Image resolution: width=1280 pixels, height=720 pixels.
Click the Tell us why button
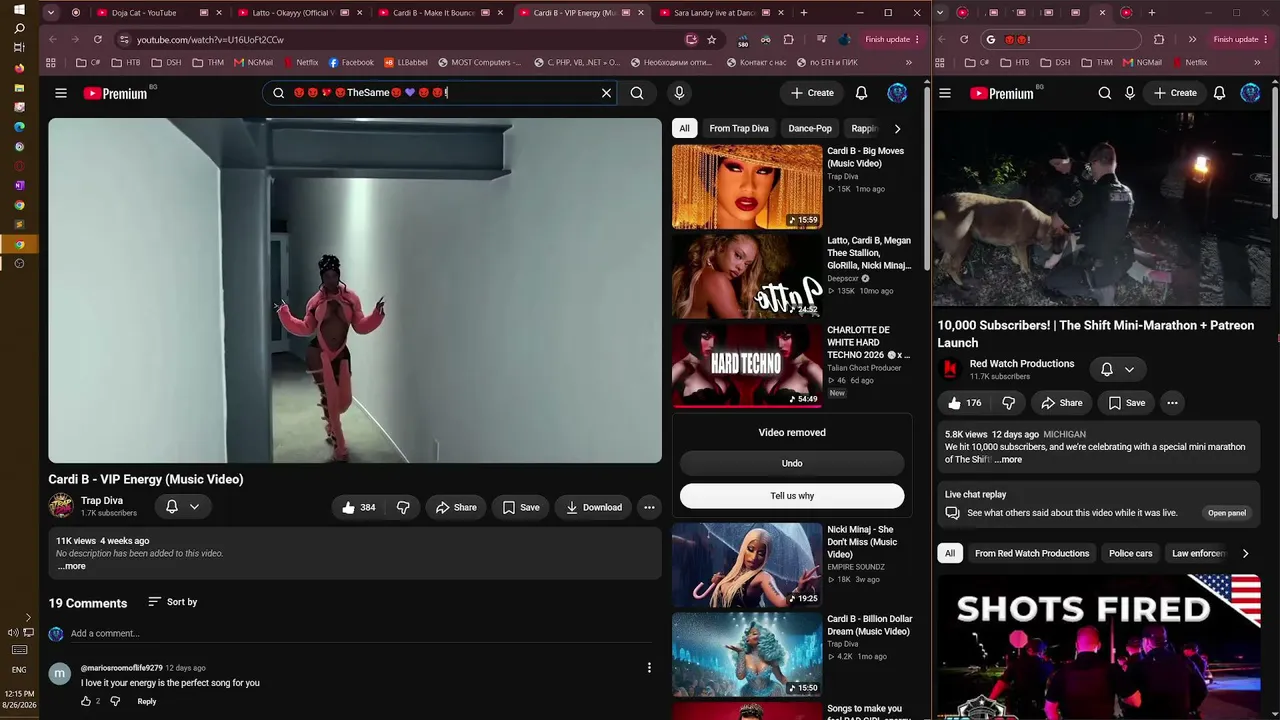point(792,496)
